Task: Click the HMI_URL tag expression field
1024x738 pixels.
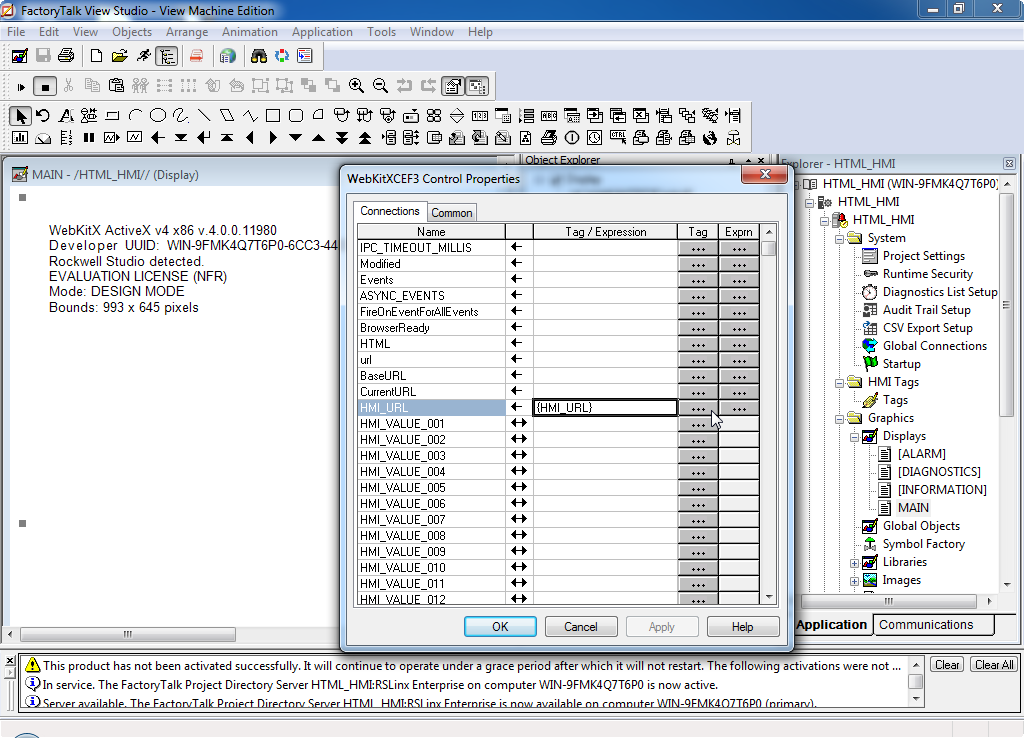Action: (x=605, y=408)
